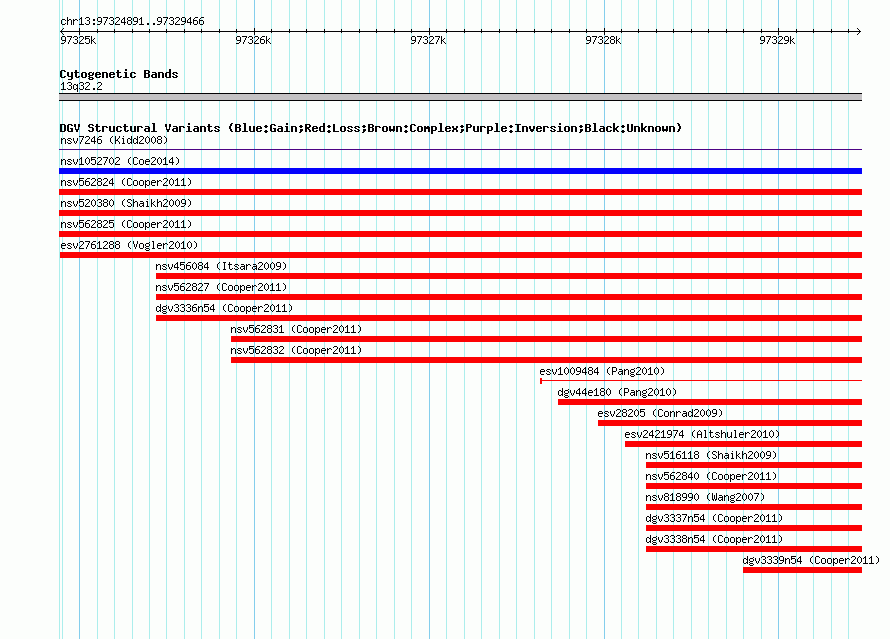
Task: Click the red bar under esv28205
Action: pos(730,423)
